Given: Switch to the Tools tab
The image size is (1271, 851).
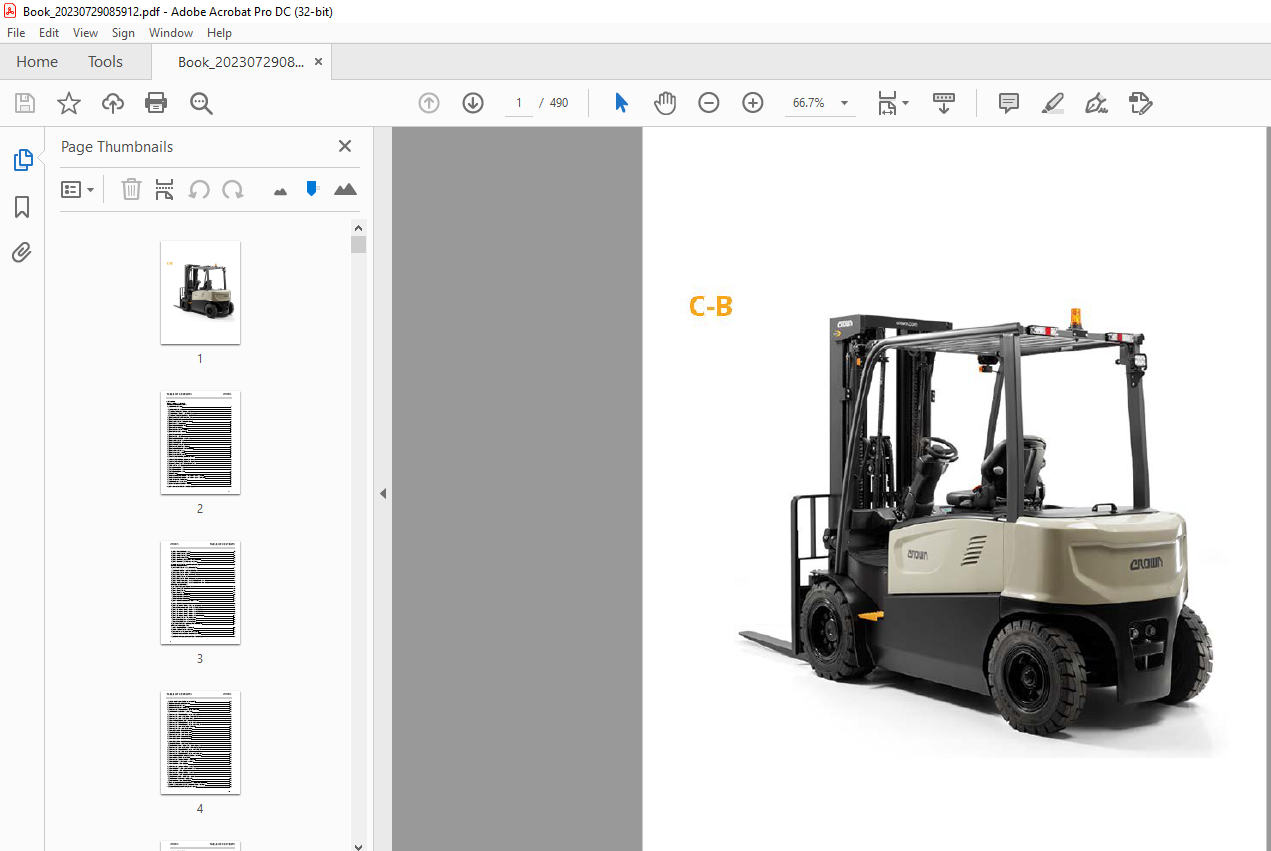Looking at the screenshot, I should click(105, 62).
